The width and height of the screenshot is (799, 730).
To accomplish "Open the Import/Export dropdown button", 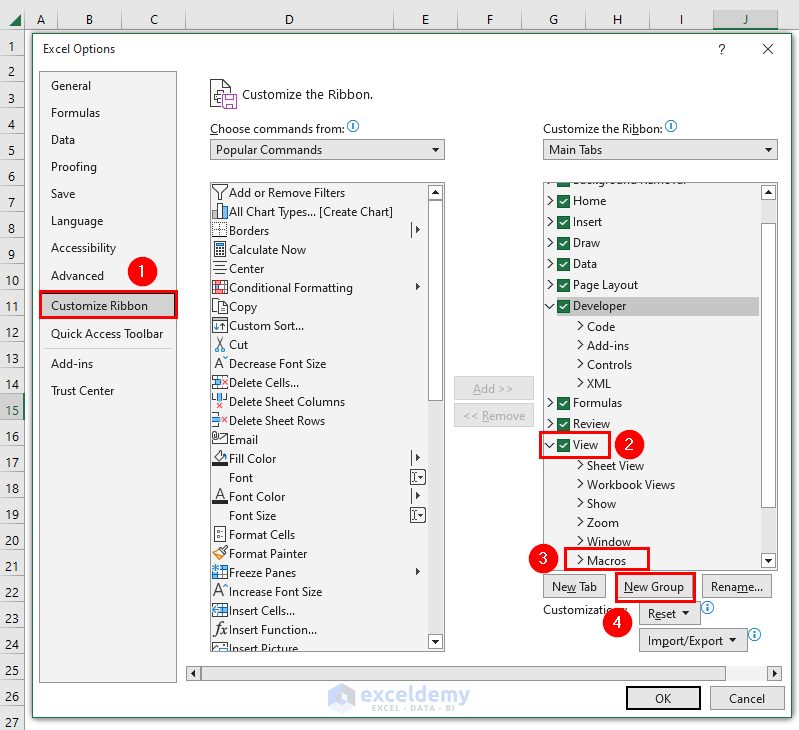I will [693, 640].
